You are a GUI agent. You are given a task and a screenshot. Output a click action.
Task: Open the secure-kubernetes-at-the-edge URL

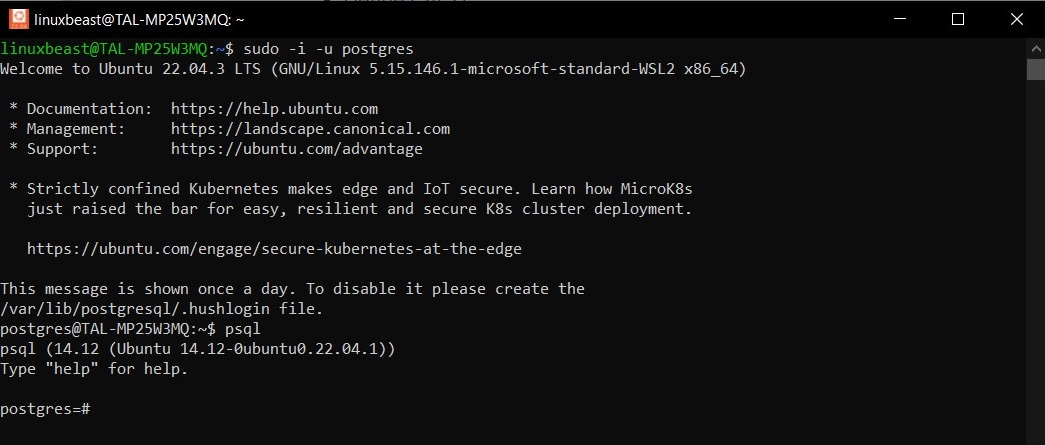pyautogui.click(x=274, y=249)
